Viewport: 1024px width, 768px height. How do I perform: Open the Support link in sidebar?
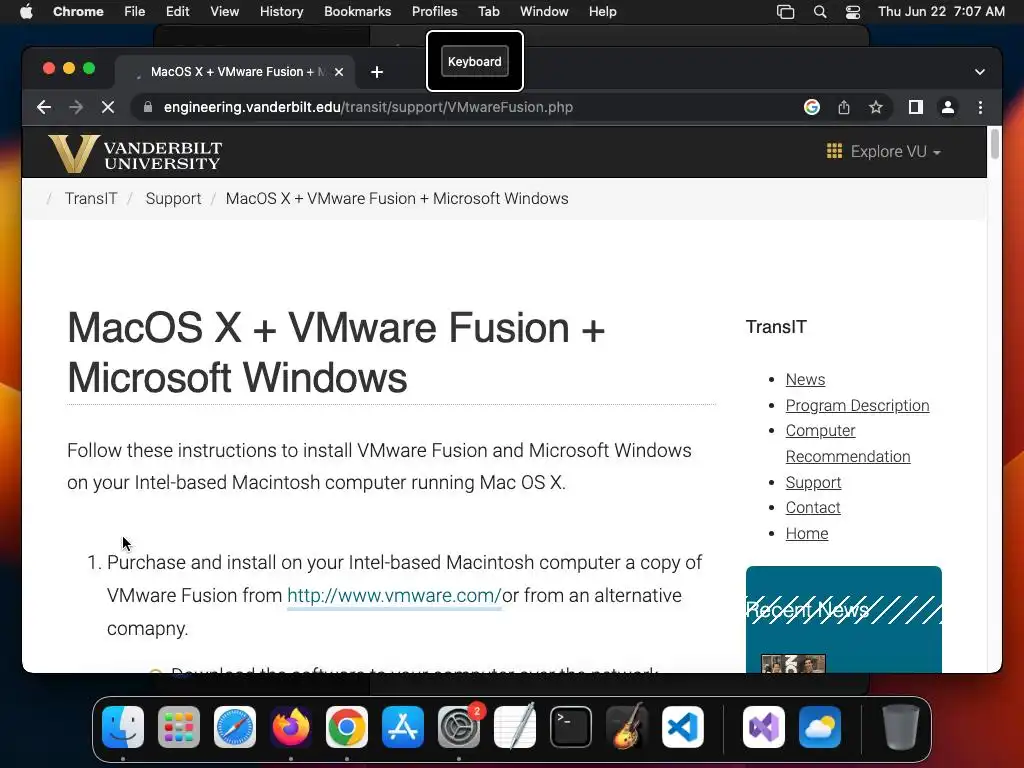click(813, 483)
